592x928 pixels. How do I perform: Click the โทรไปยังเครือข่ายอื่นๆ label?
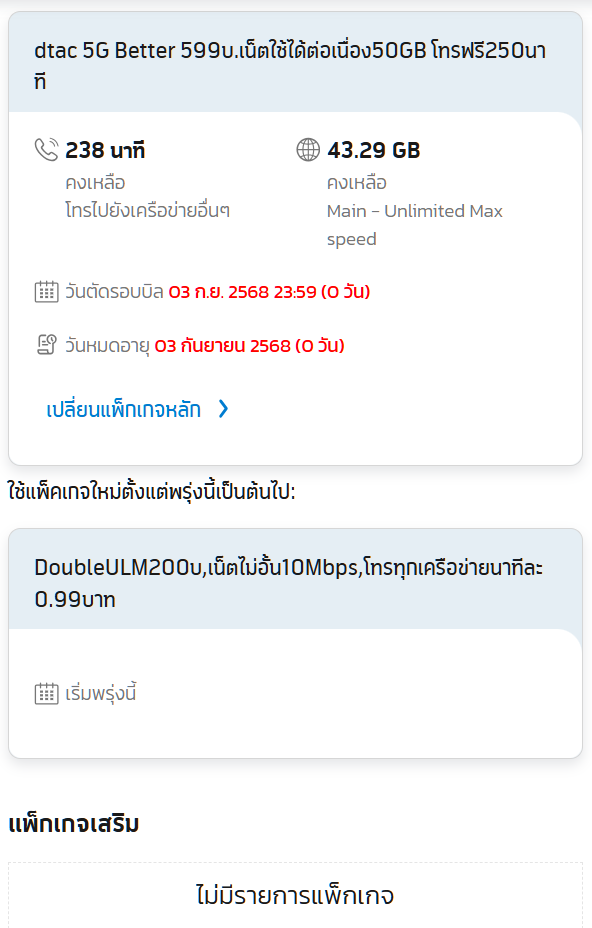click(147, 211)
